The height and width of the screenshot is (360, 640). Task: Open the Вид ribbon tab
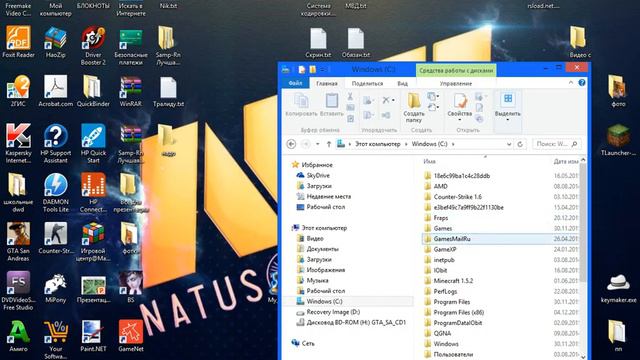coord(402,83)
